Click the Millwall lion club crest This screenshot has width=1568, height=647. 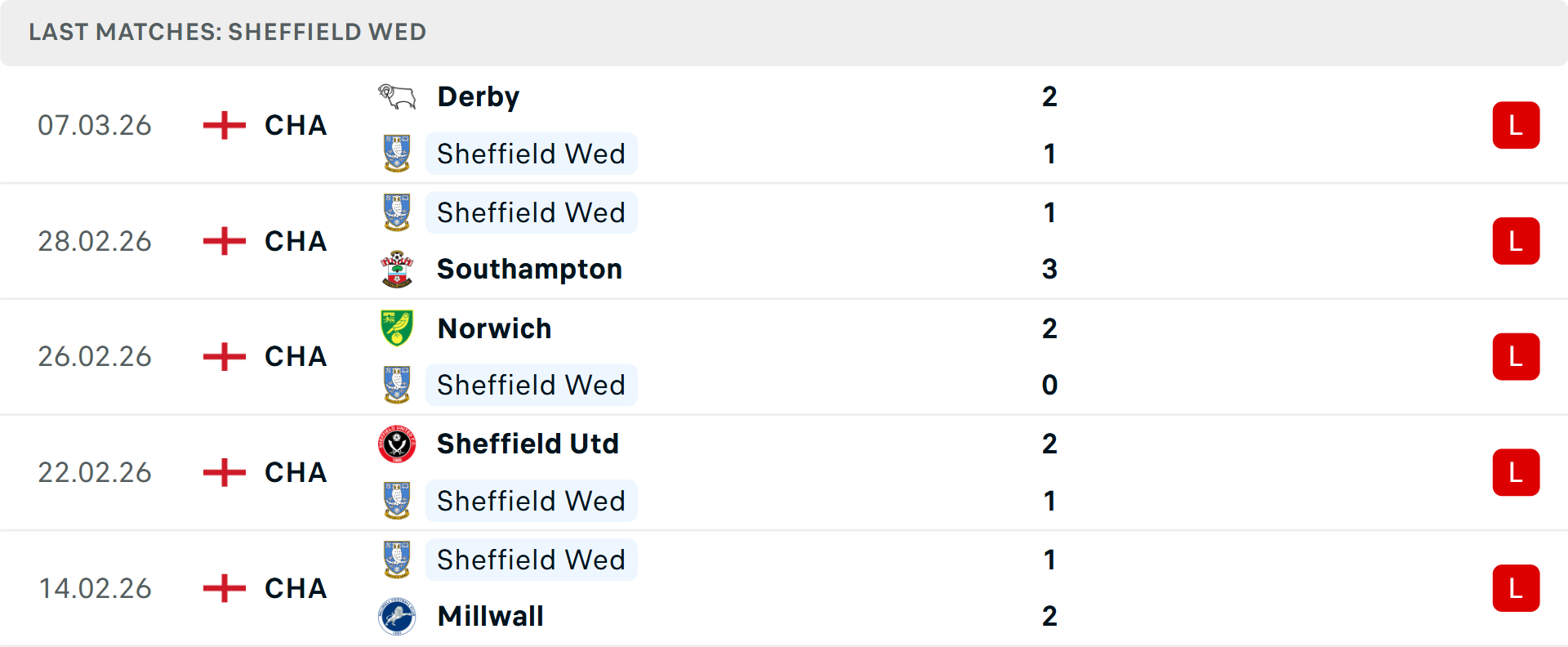(x=397, y=617)
